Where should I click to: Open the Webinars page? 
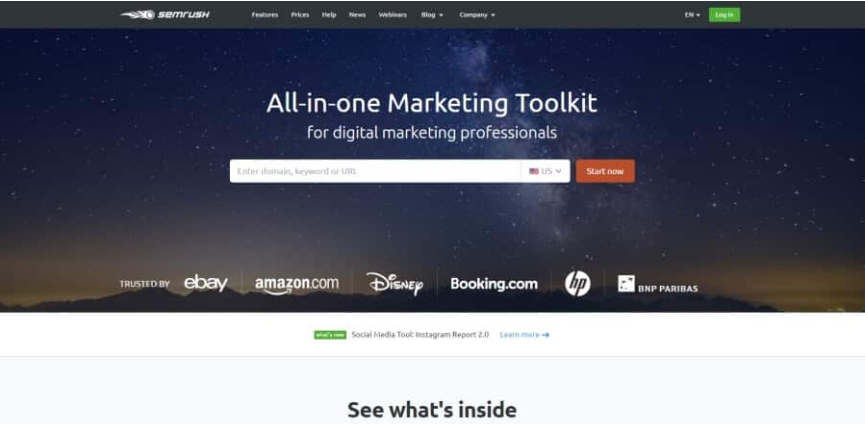pos(393,15)
